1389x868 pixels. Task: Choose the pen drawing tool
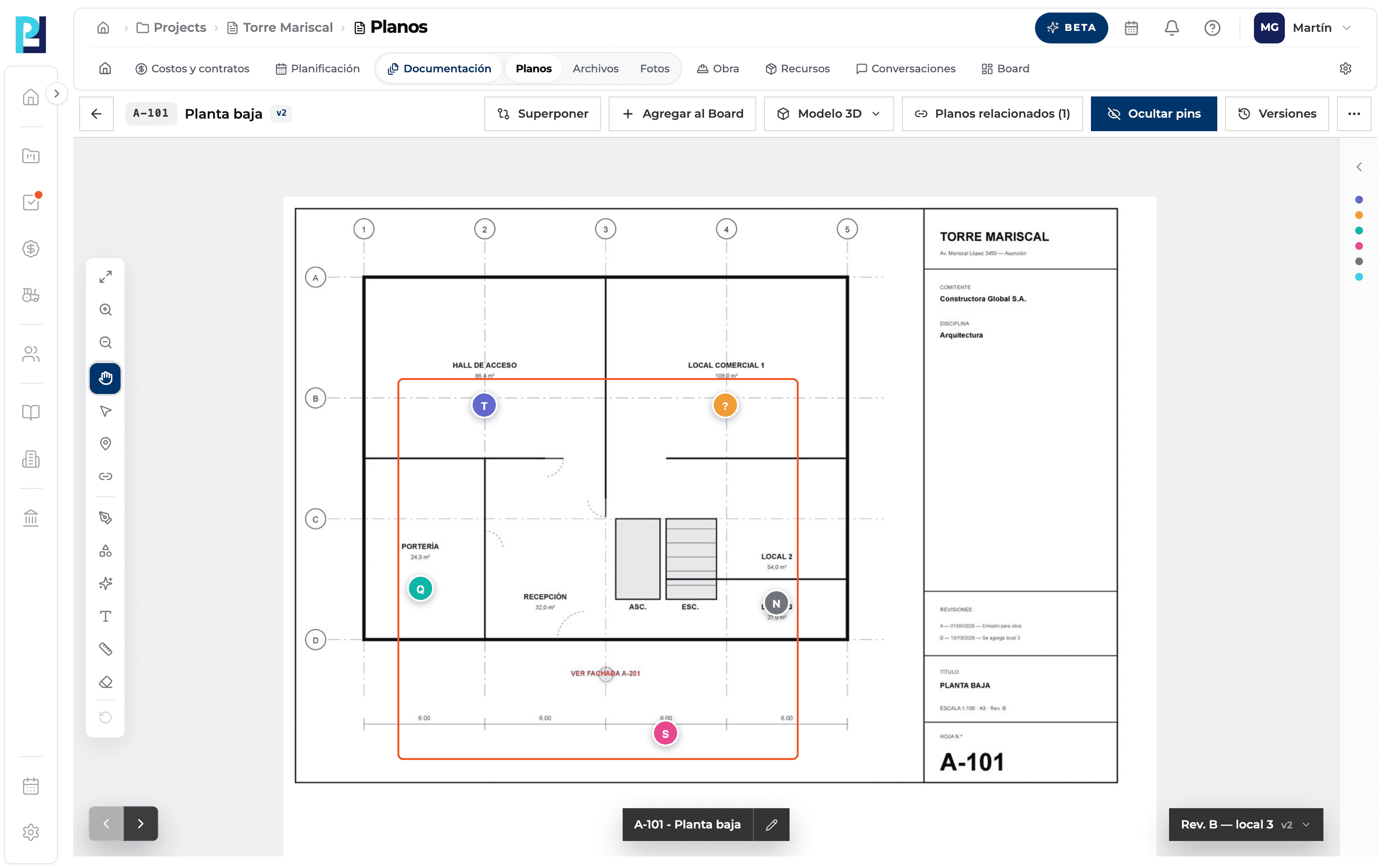coord(106,517)
